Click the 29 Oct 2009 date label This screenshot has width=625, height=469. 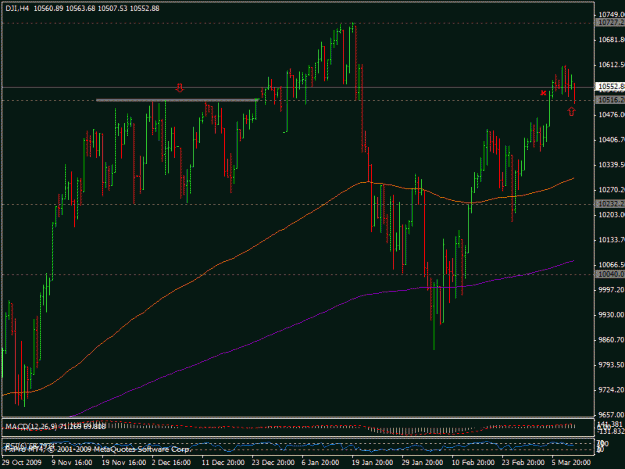pos(22,463)
